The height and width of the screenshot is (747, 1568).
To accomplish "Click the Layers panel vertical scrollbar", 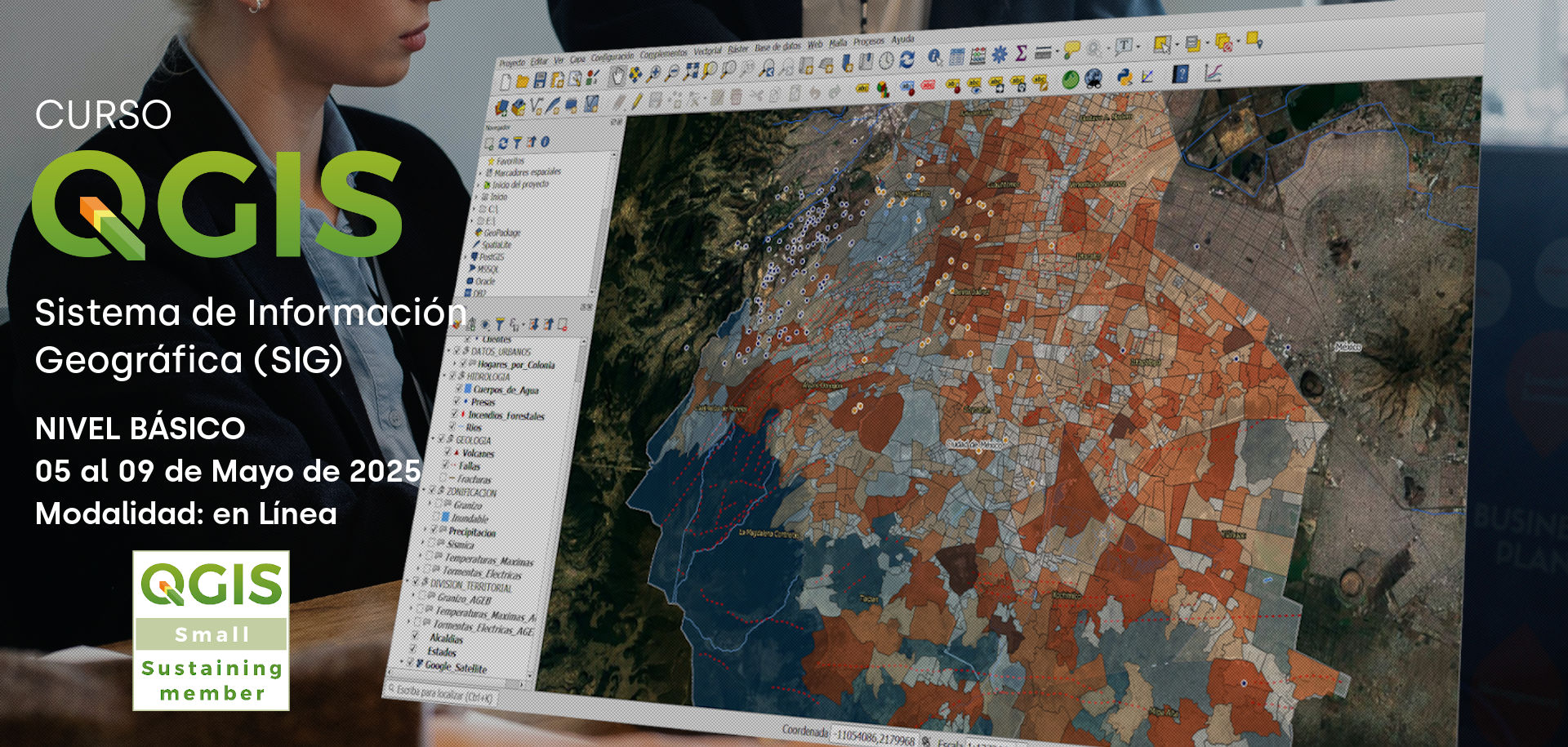I will click(x=578, y=362).
